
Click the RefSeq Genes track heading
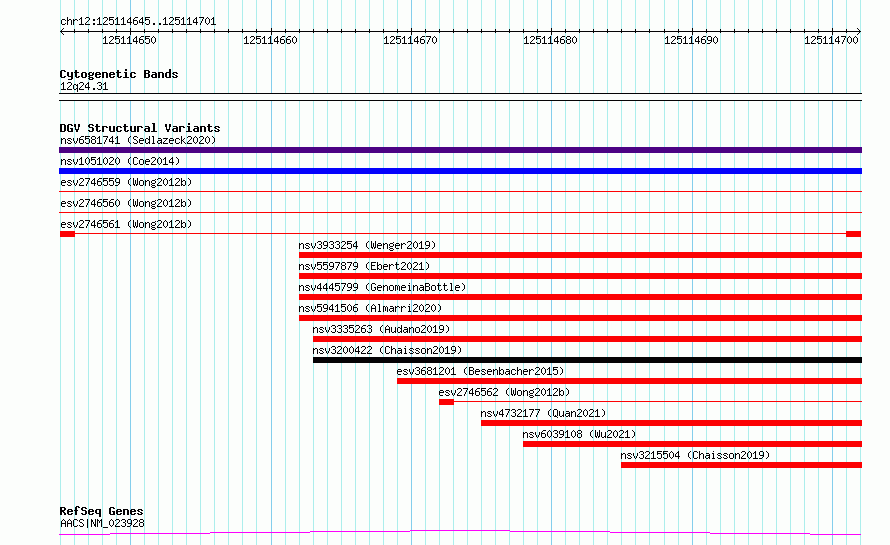point(101,511)
